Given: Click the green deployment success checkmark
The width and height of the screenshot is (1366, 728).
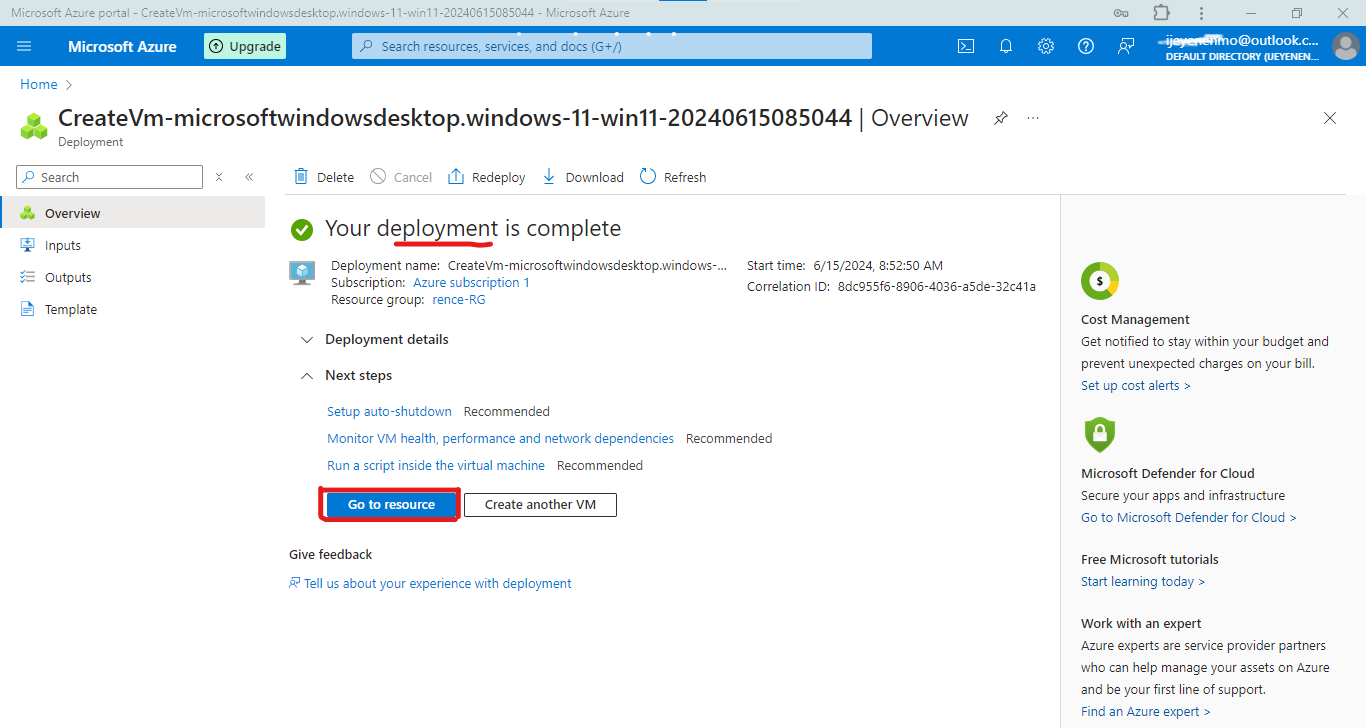Looking at the screenshot, I should pyautogui.click(x=301, y=230).
